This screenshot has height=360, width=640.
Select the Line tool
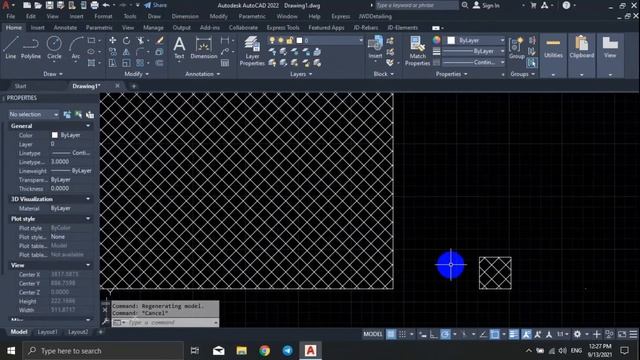pyautogui.click(x=11, y=47)
